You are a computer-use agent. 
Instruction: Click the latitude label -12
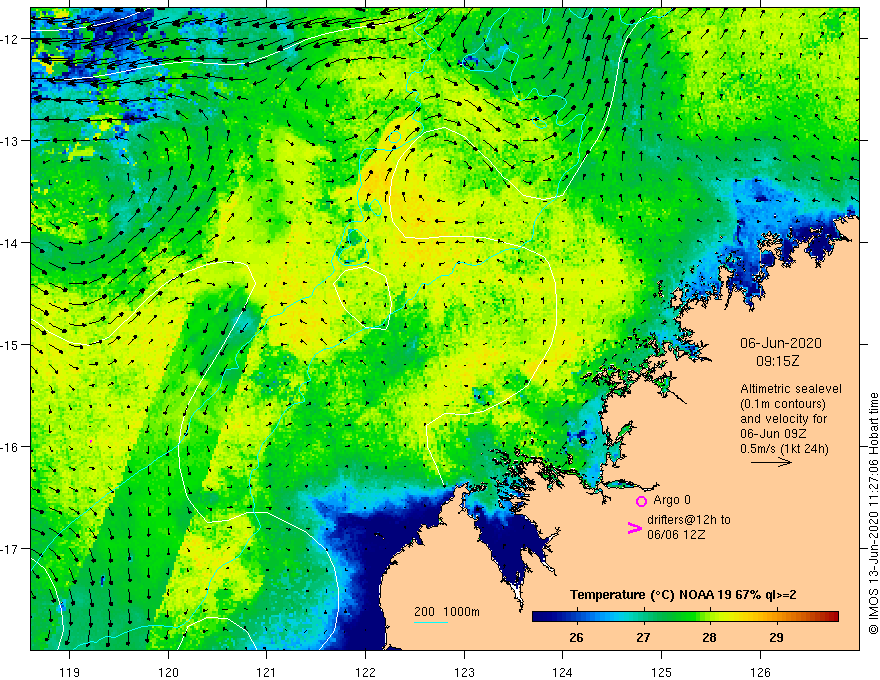(11, 39)
